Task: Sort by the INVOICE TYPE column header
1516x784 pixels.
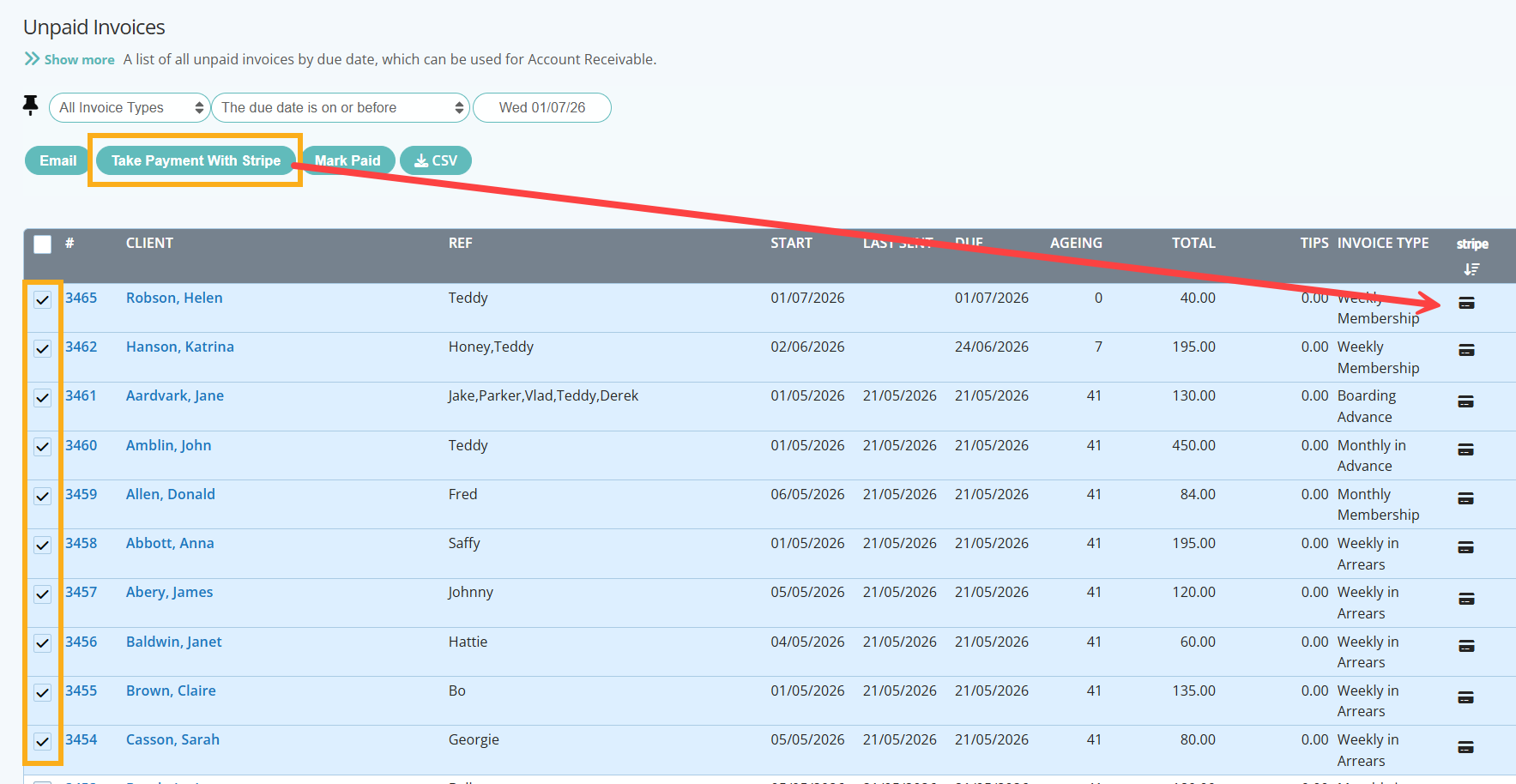Action: pos(1383,243)
